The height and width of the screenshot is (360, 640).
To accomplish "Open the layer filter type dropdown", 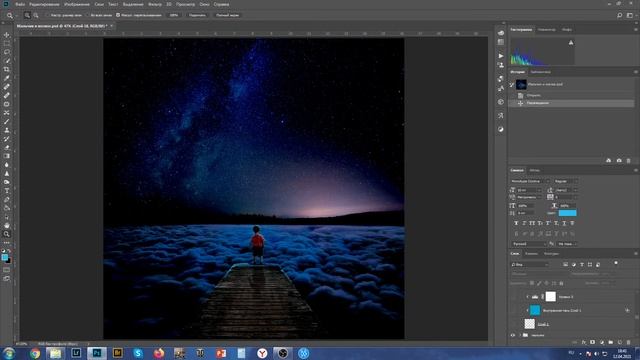I will pyautogui.click(x=530, y=264).
